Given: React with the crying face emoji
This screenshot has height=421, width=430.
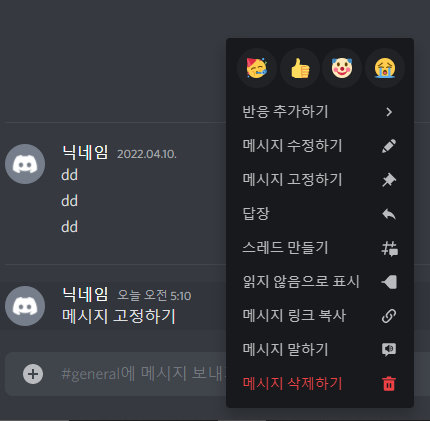Looking at the screenshot, I should click(x=385, y=68).
